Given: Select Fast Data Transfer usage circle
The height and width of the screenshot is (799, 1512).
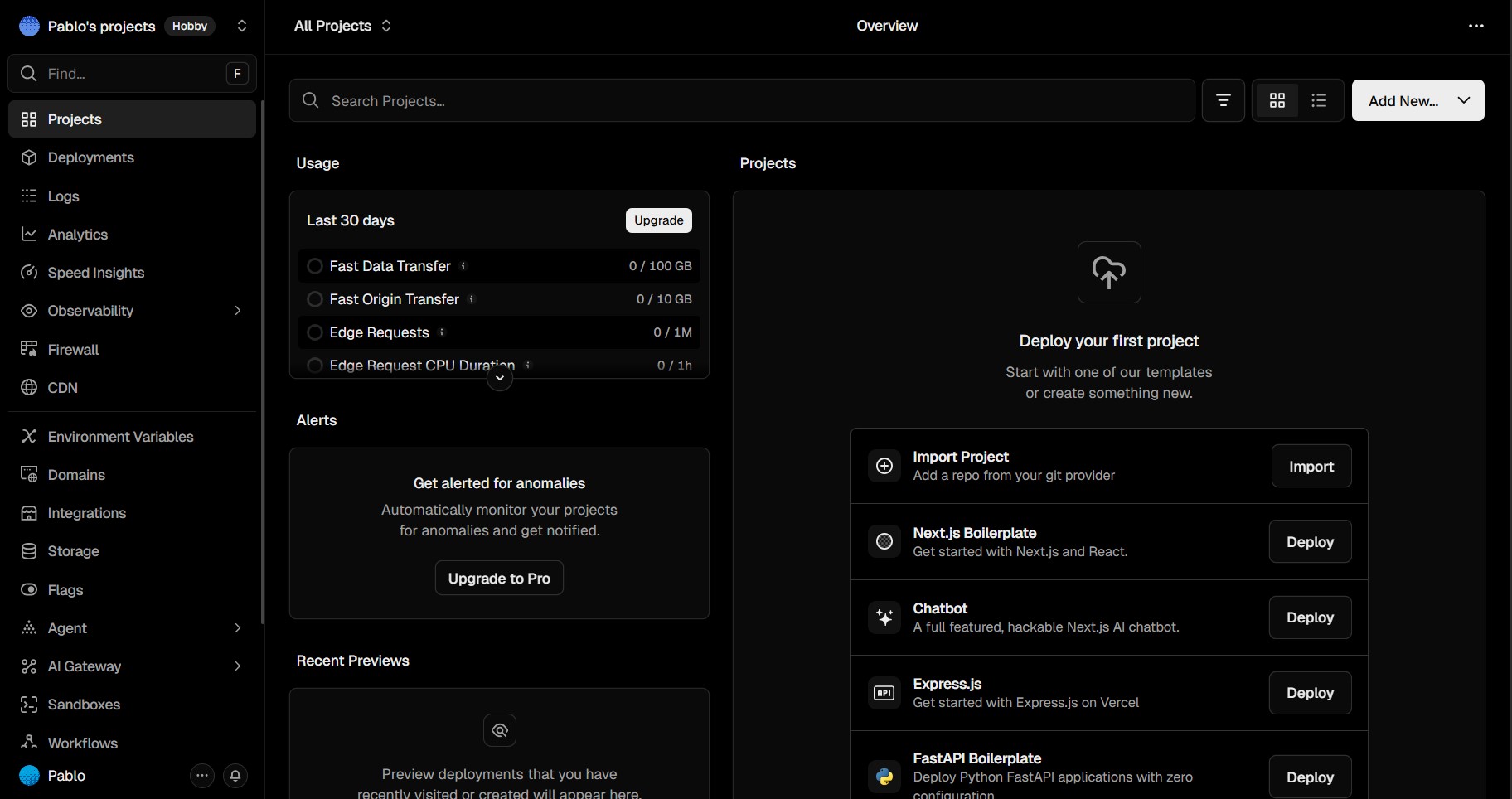Looking at the screenshot, I should [315, 266].
